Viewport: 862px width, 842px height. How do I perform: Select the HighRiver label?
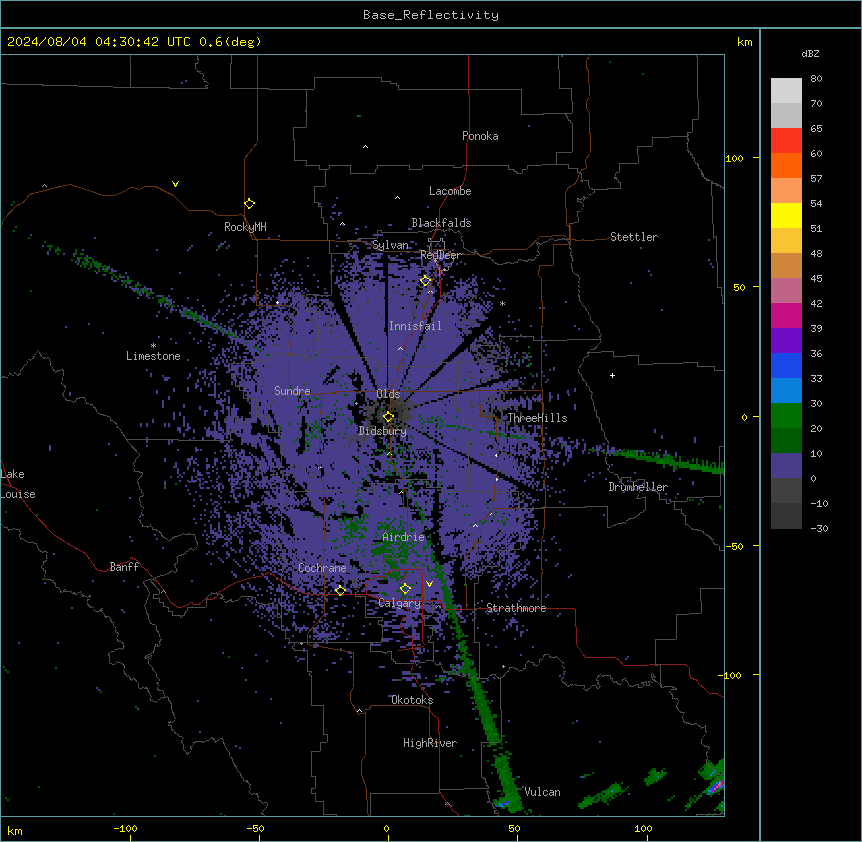tap(430, 743)
